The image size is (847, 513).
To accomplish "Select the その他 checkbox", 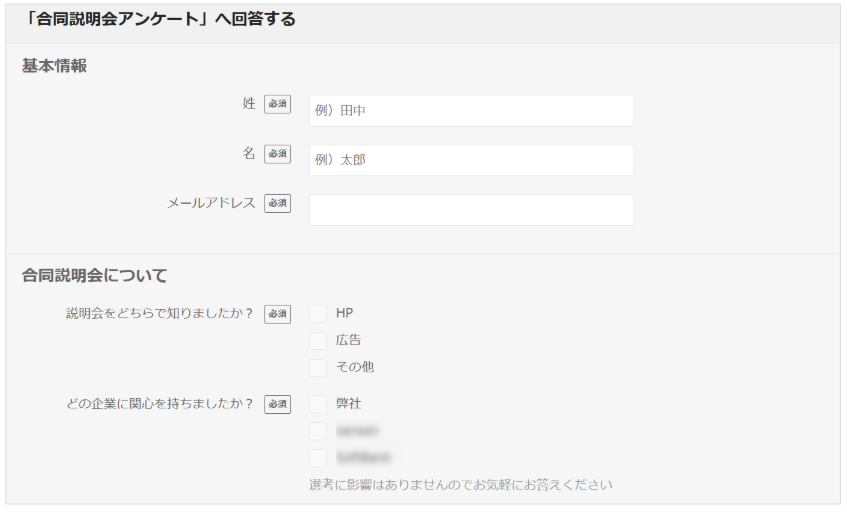I will 318,368.
